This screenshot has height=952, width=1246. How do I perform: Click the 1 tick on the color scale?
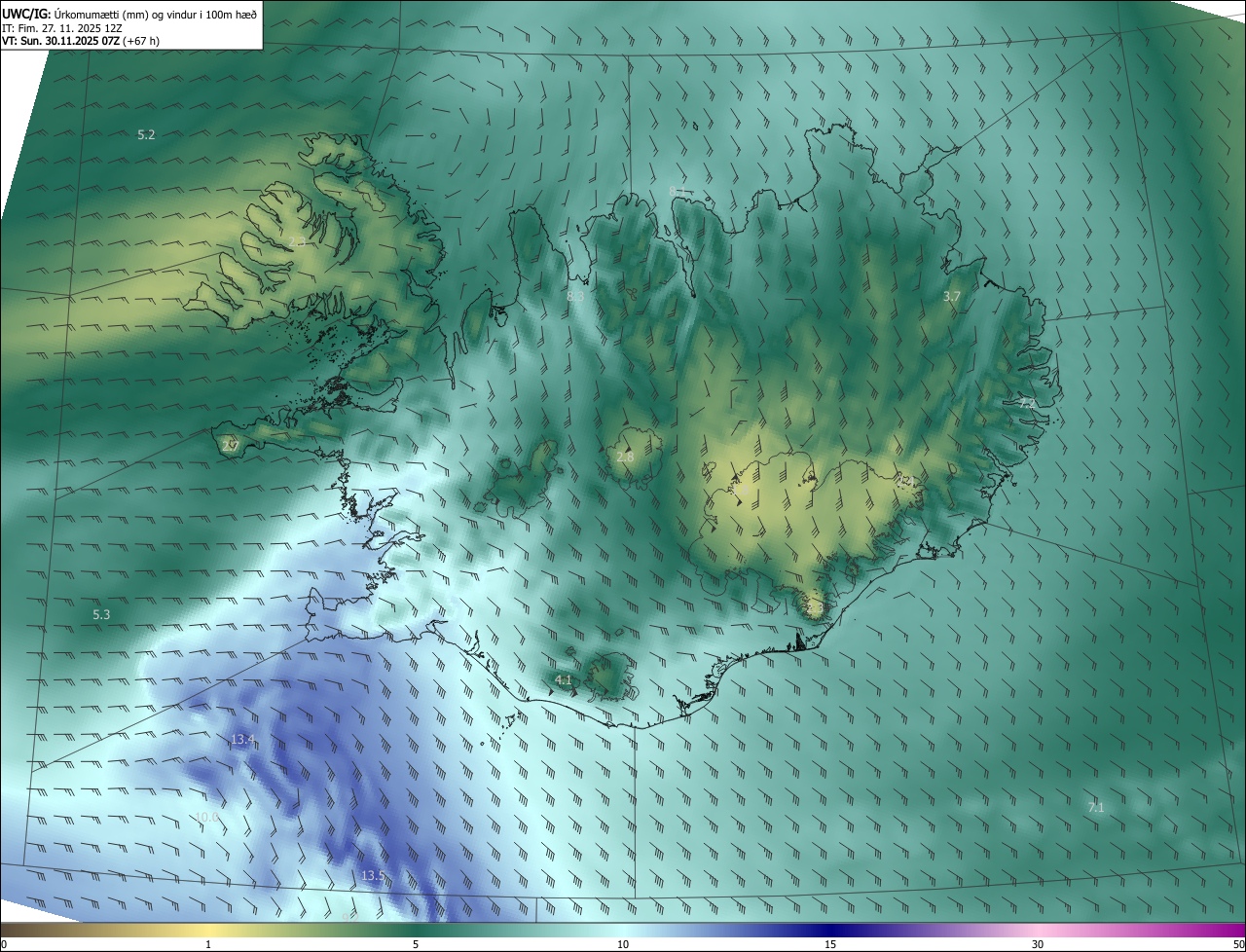(x=208, y=944)
